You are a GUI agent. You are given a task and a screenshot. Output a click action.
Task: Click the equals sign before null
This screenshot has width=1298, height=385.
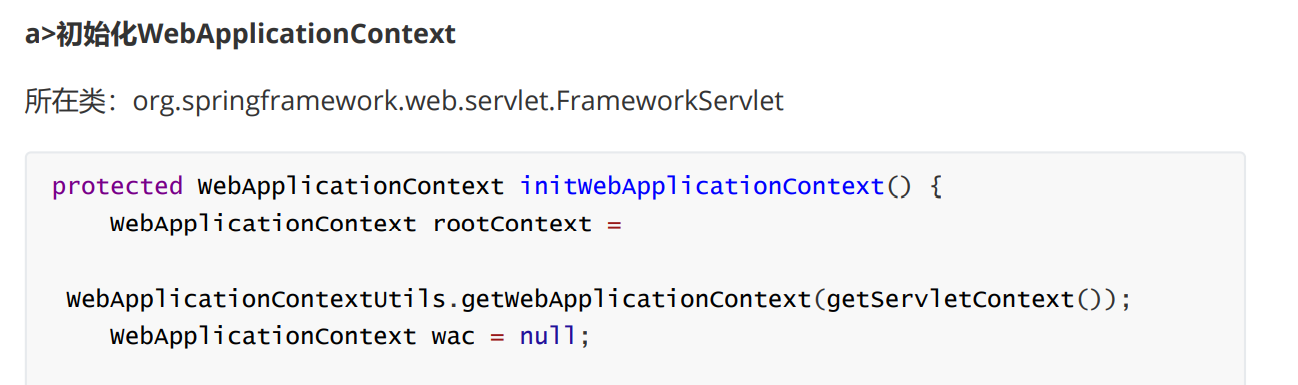(497, 337)
